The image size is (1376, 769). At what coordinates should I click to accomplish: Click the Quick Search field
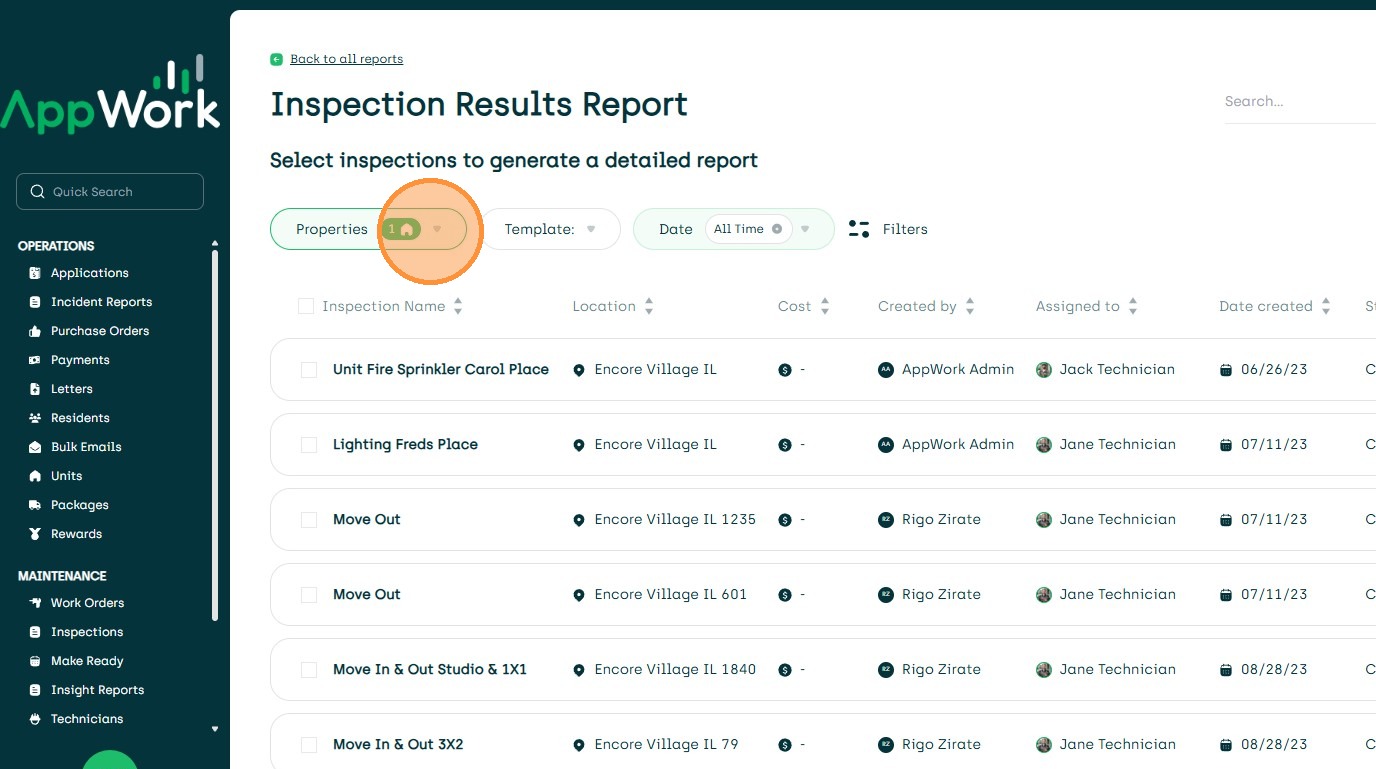(x=110, y=192)
